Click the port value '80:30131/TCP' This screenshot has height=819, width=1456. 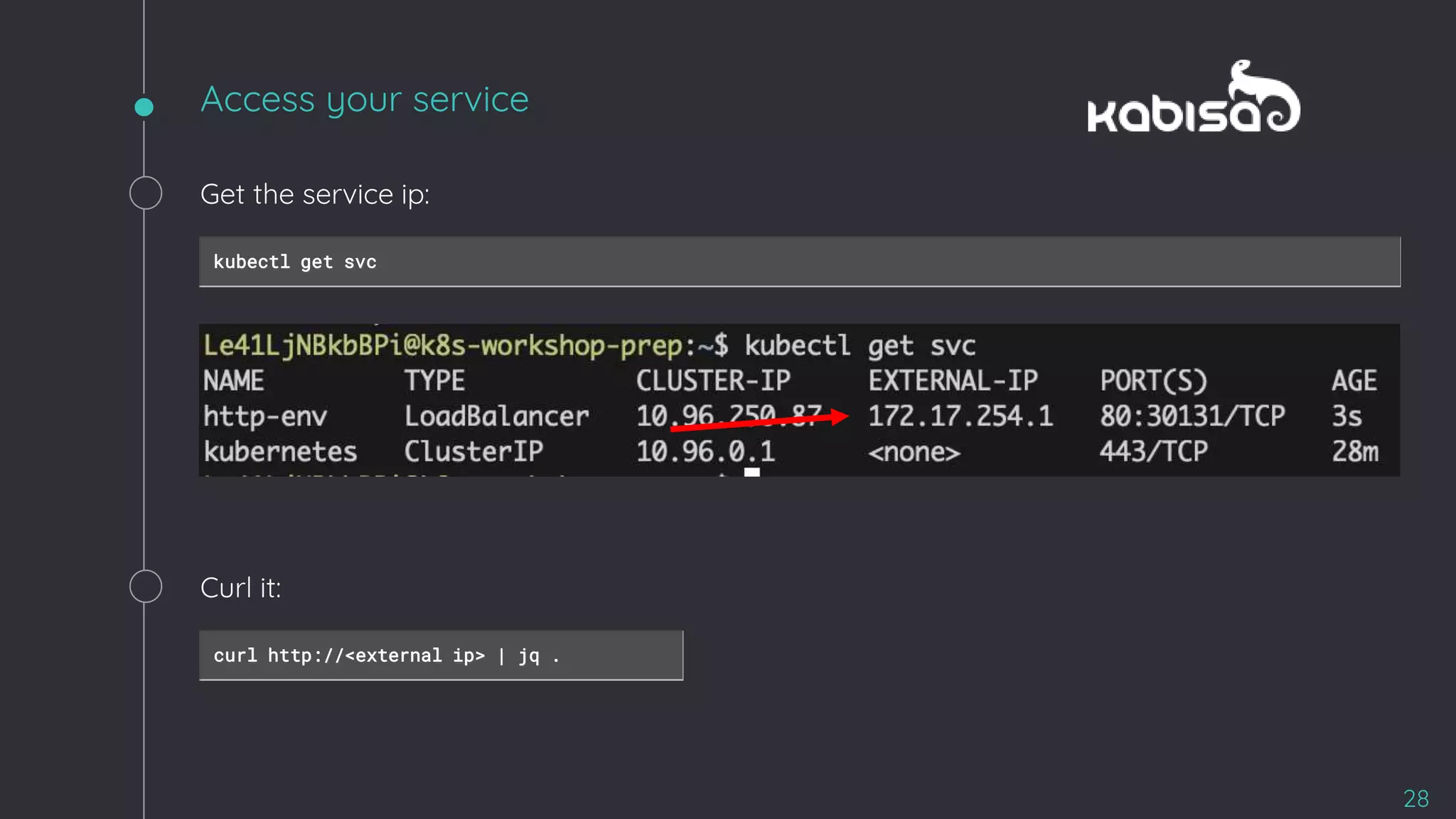click(x=1192, y=416)
